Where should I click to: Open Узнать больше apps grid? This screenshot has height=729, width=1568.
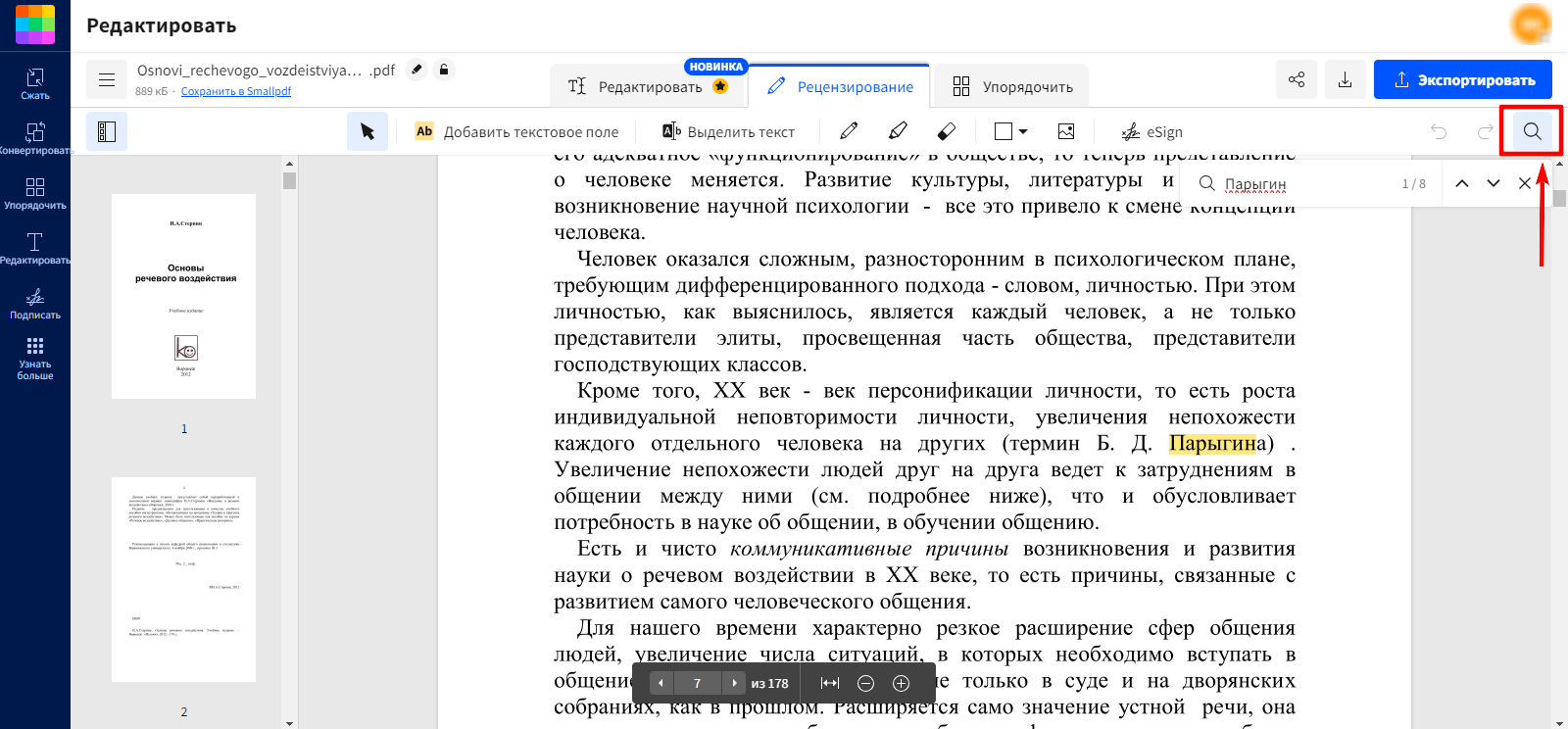(x=35, y=359)
